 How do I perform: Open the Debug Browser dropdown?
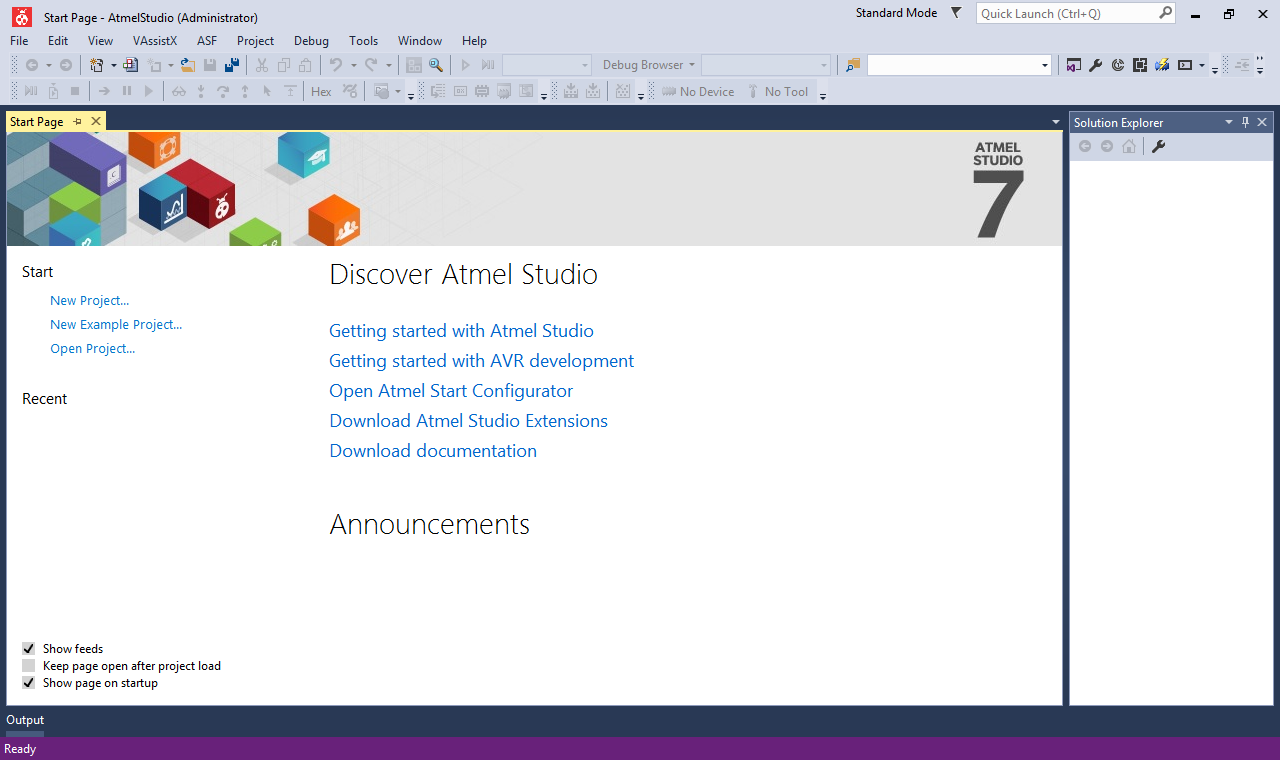coord(648,65)
